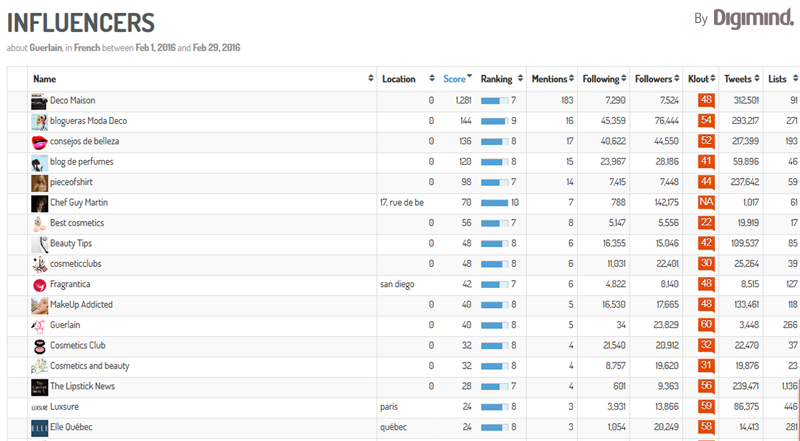Select followers value 76,444
800x441 pixels.
point(667,121)
